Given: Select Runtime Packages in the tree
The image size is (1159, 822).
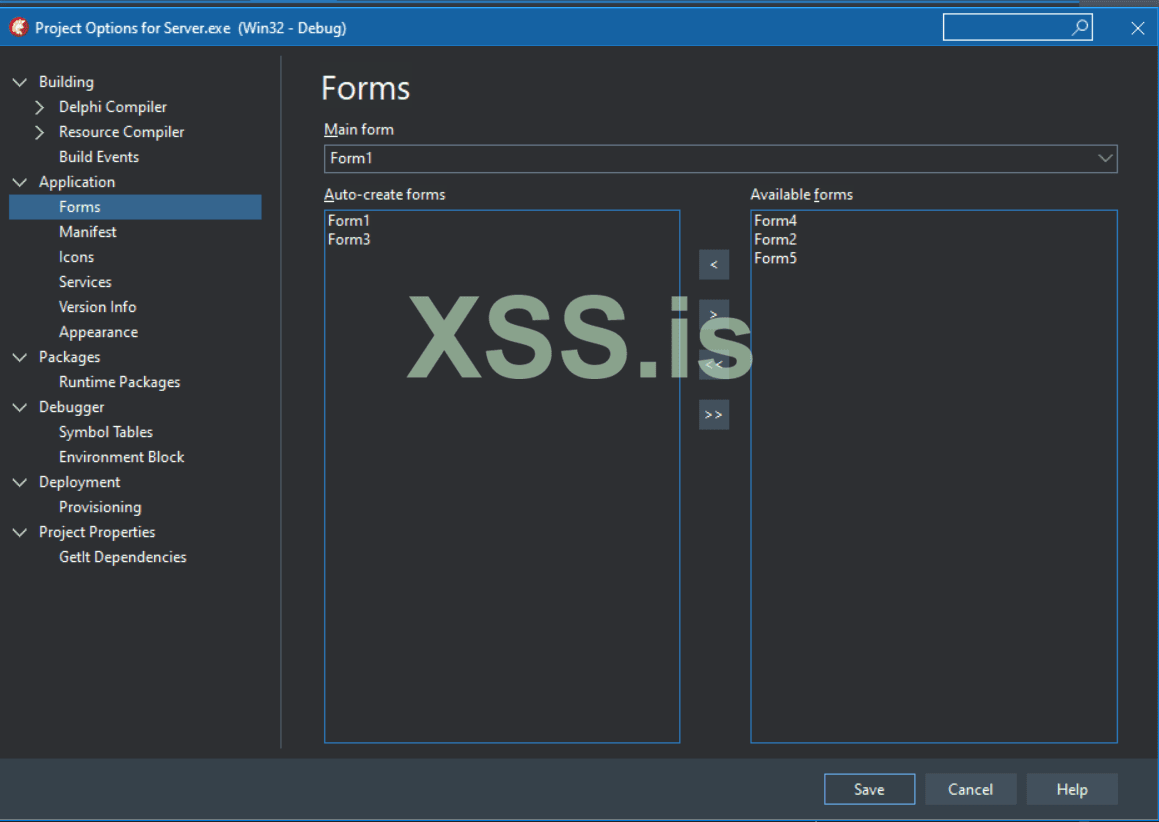Looking at the screenshot, I should (x=120, y=382).
